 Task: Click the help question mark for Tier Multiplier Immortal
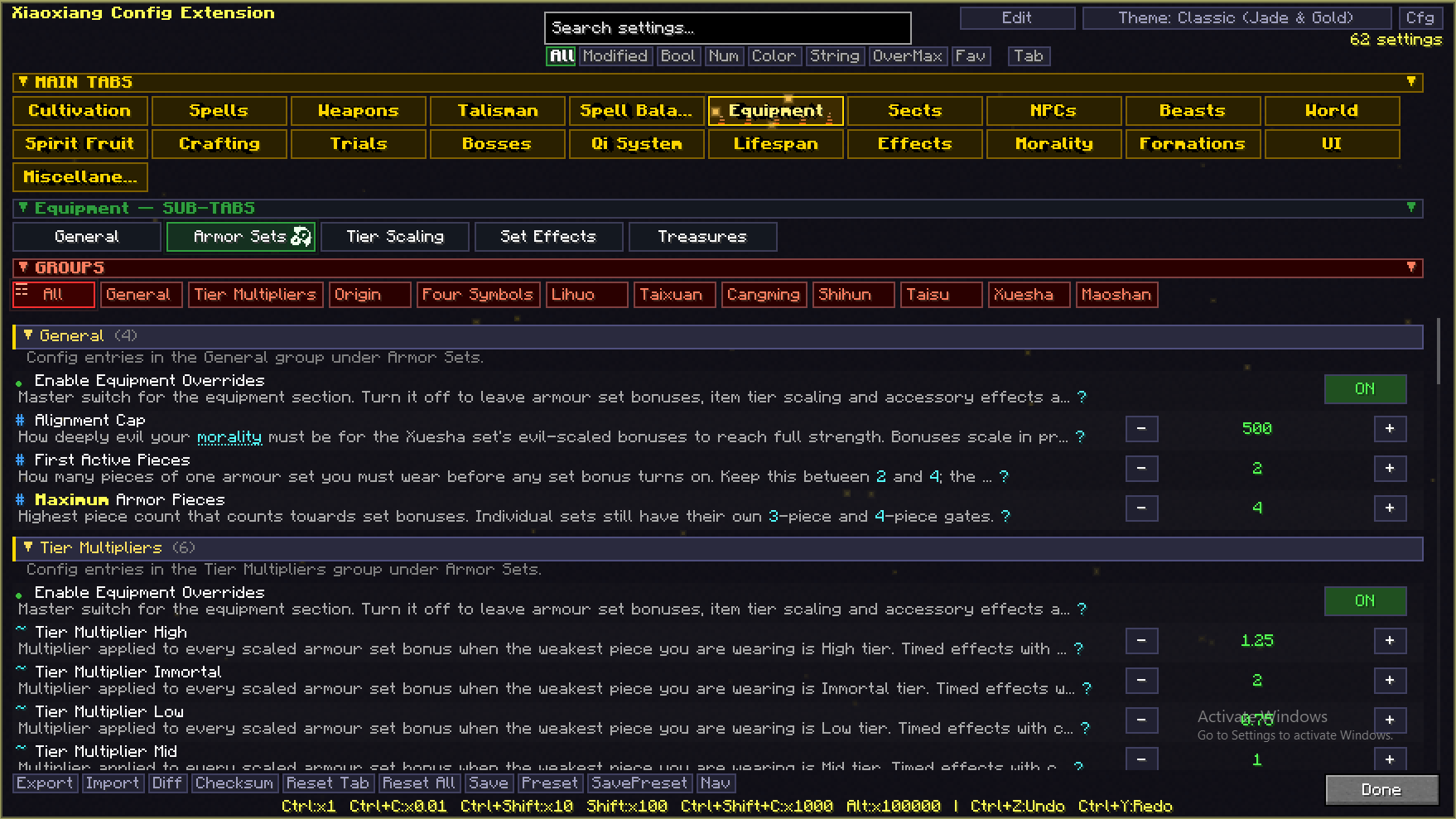click(x=1087, y=688)
